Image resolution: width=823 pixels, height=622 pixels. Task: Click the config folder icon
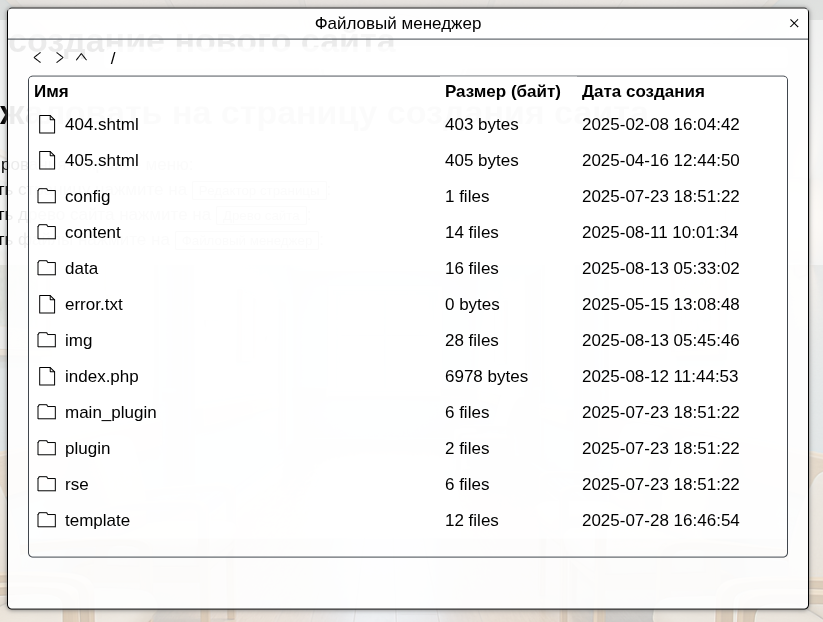47,196
